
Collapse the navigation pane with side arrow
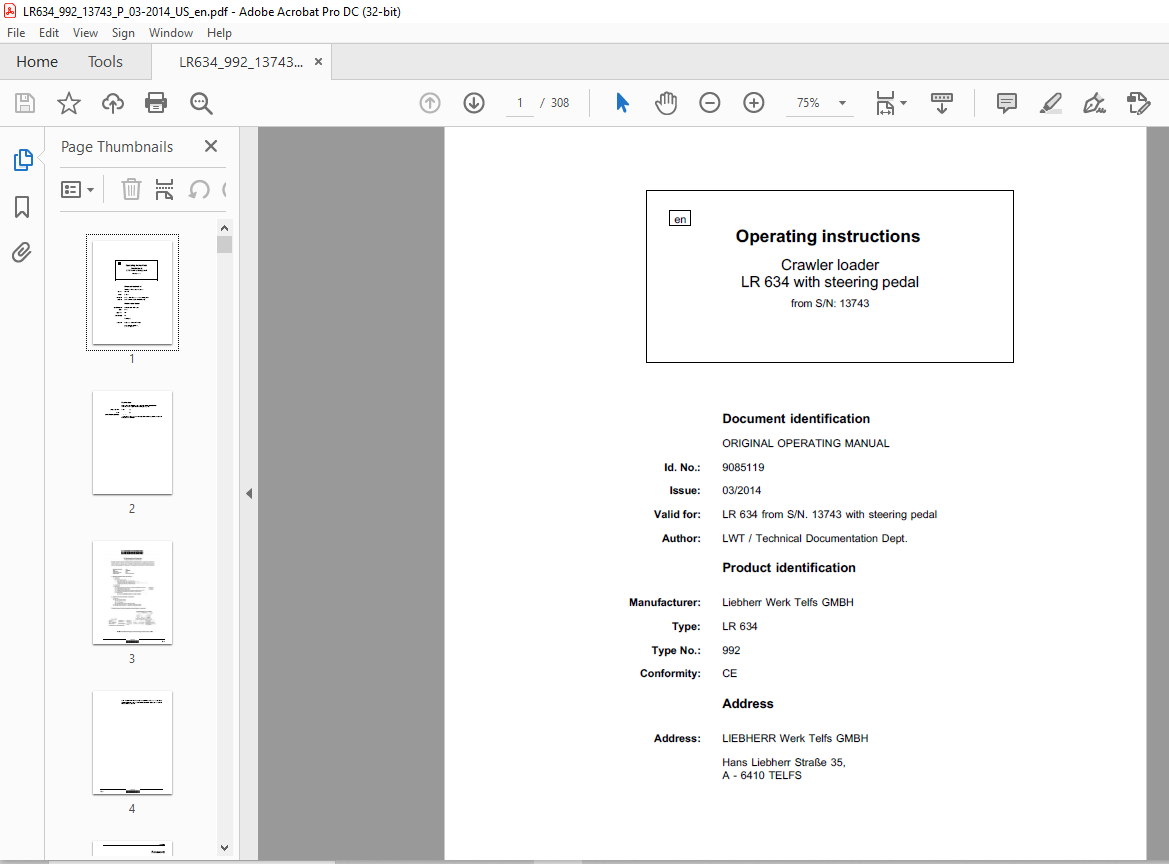click(x=249, y=494)
